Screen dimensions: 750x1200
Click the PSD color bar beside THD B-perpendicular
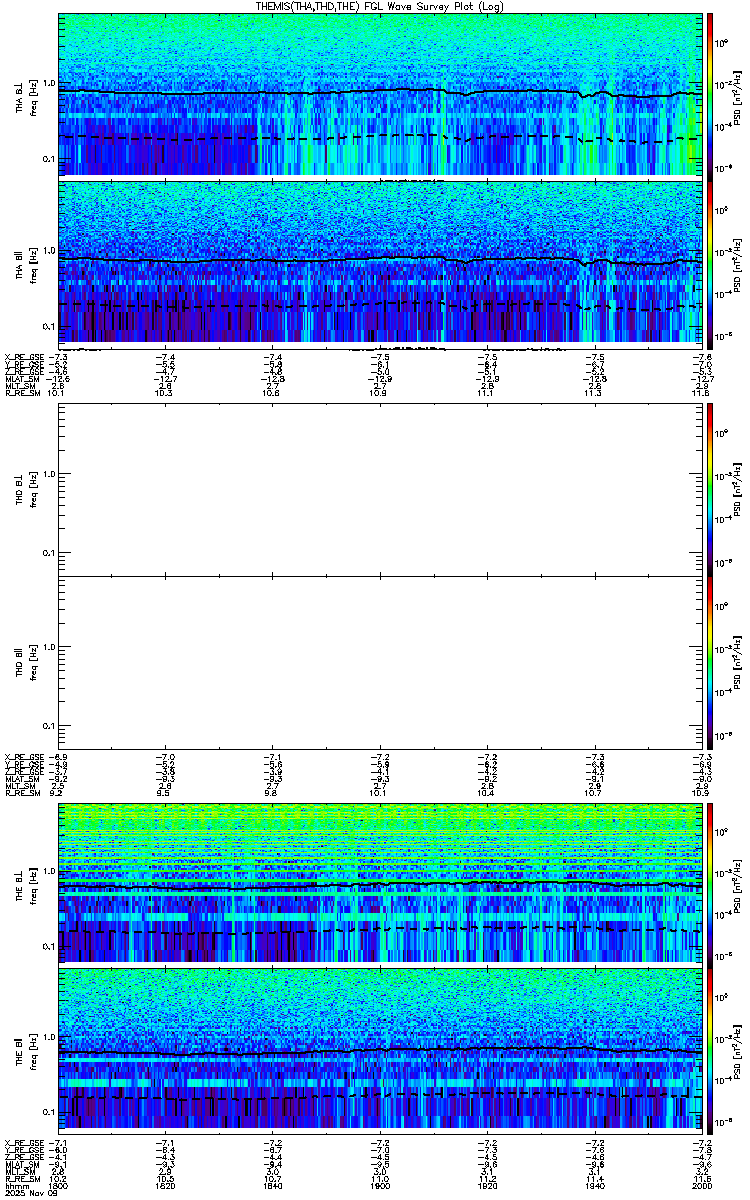tap(710, 489)
